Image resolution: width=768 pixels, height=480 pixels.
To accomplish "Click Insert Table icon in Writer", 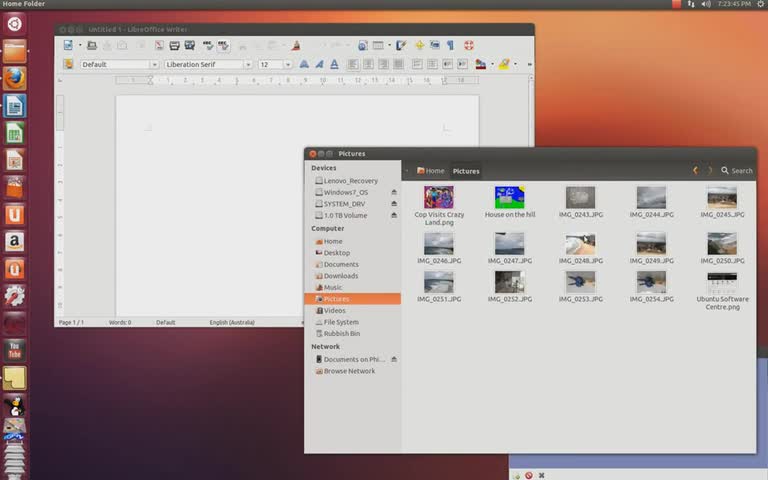I will coord(378,46).
